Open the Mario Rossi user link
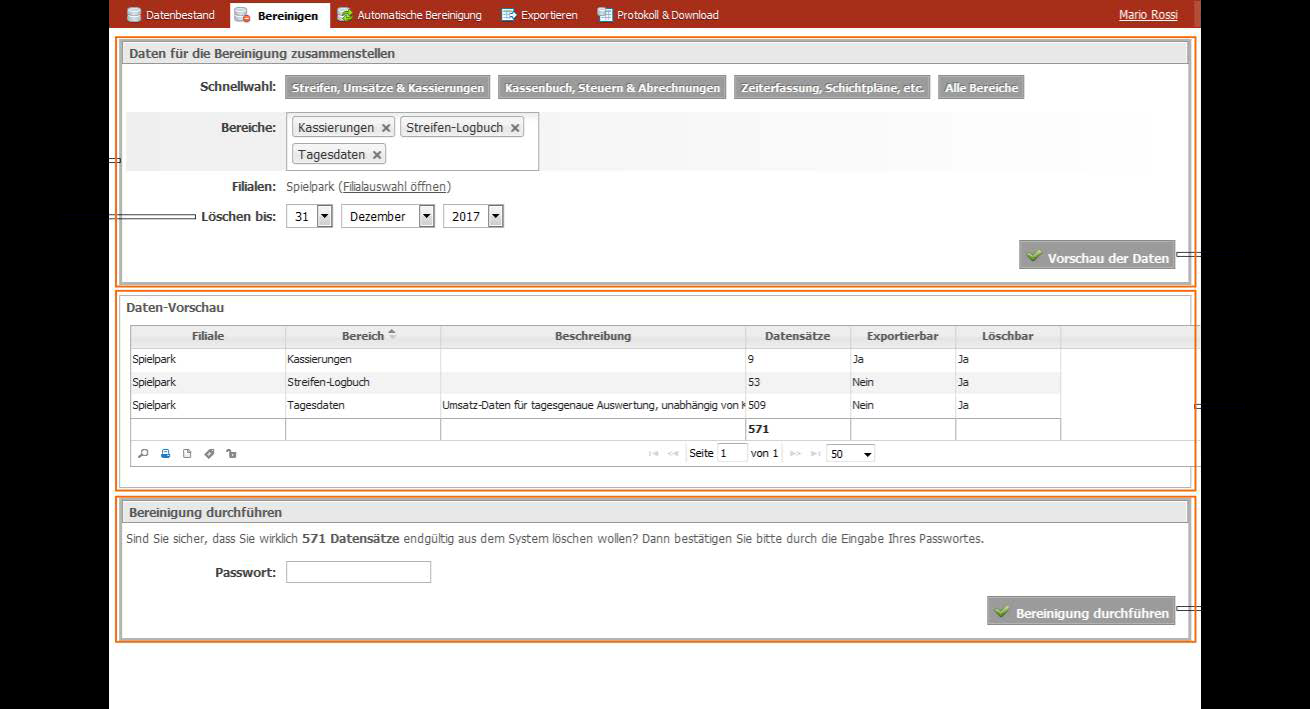This screenshot has height=709, width=1310. [1148, 15]
